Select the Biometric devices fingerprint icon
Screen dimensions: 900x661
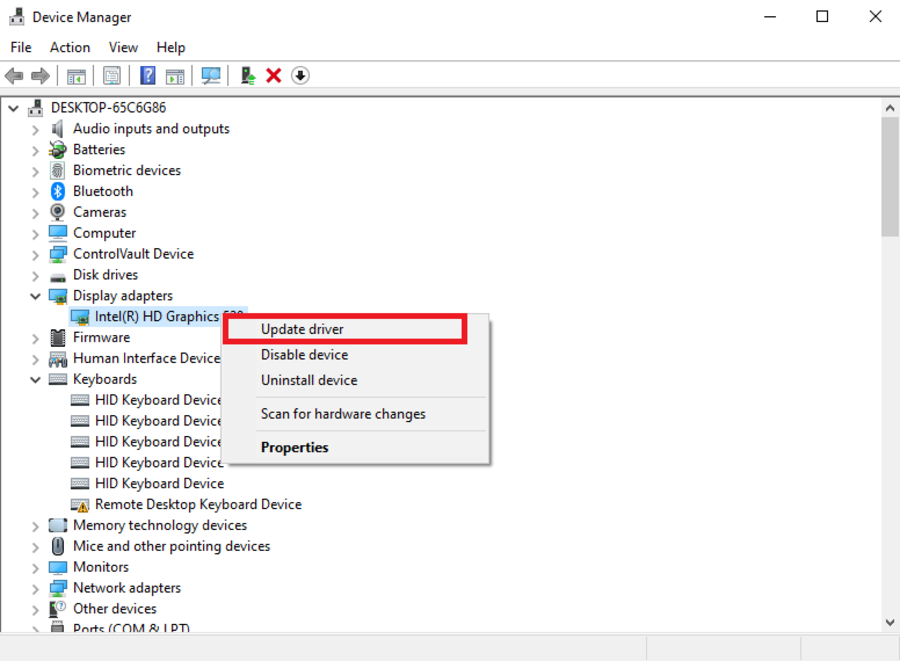(x=57, y=170)
